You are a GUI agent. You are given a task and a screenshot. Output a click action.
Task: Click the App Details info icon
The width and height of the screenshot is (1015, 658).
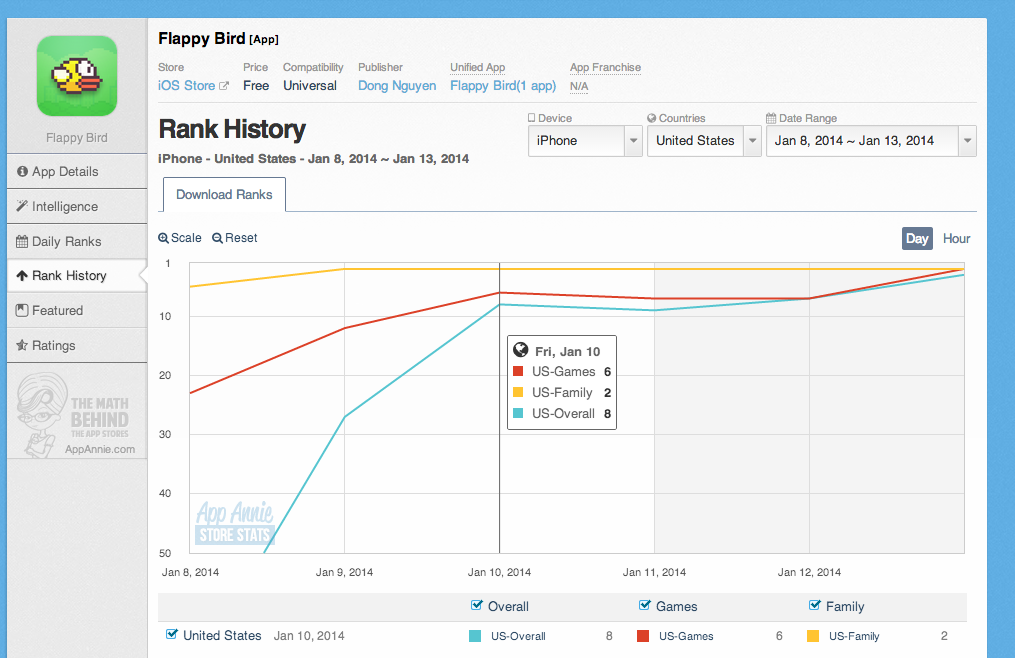pyautogui.click(x=22, y=172)
